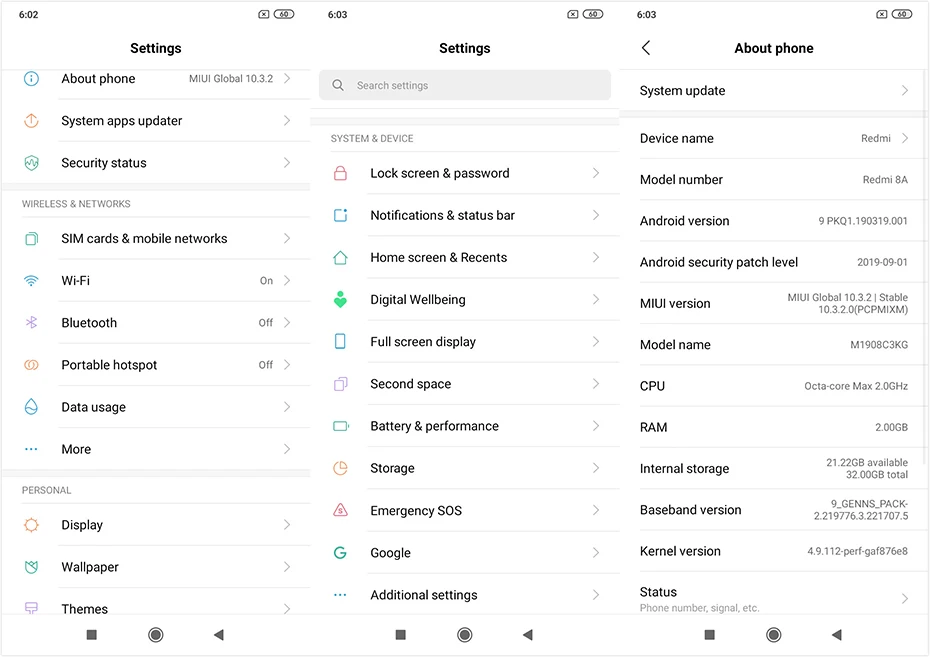Tap the Additional settings dots icon
Screen dimensions: 930x657
click(x=340, y=595)
